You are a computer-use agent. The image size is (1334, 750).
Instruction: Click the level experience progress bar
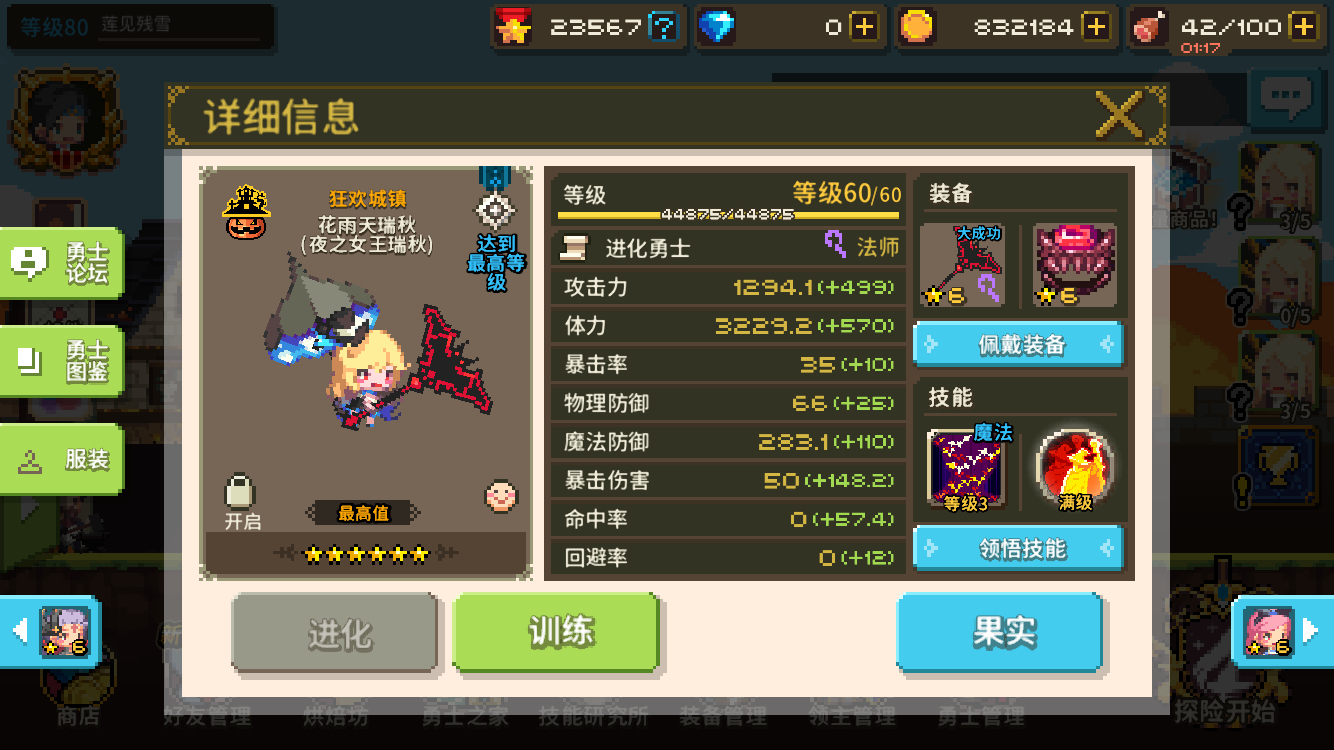coord(728,214)
